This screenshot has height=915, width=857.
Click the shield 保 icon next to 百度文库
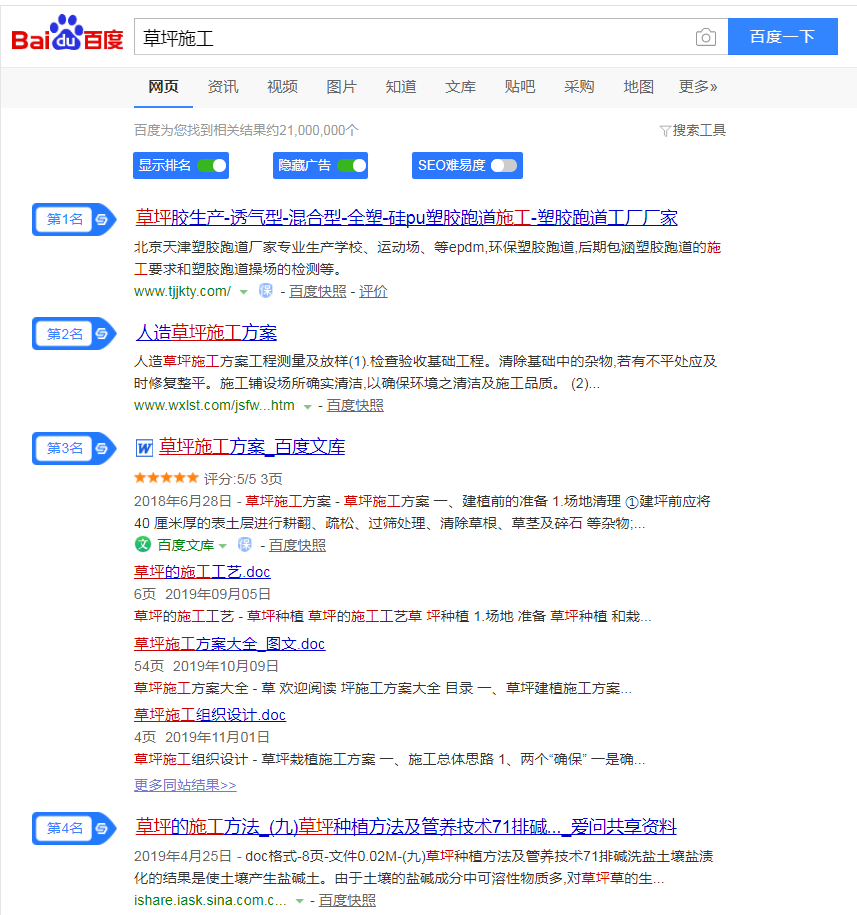245,544
